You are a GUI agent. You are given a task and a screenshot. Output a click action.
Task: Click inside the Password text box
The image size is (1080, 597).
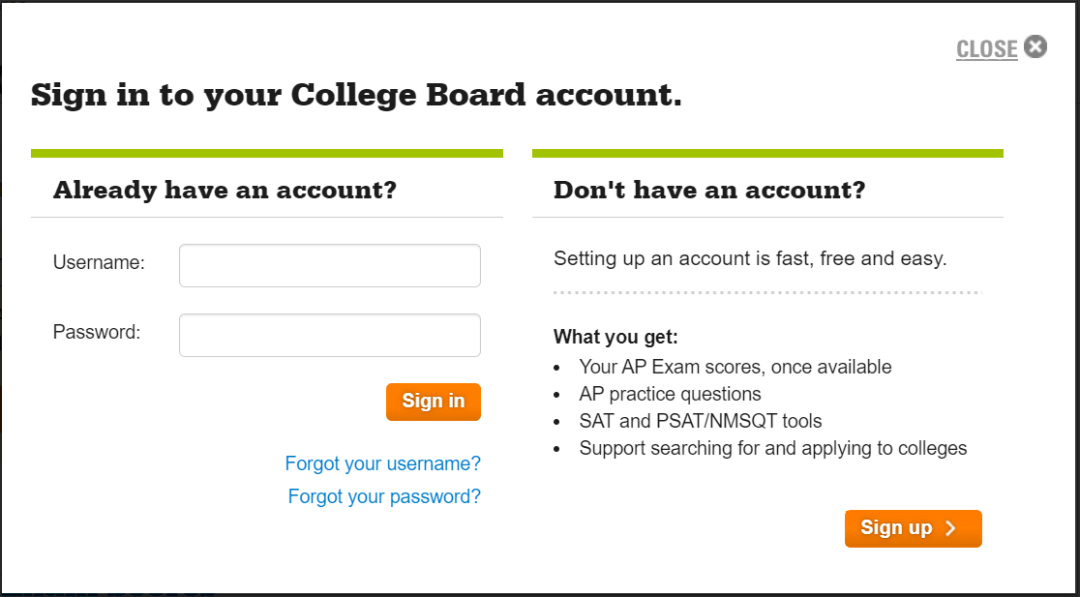[329, 336]
